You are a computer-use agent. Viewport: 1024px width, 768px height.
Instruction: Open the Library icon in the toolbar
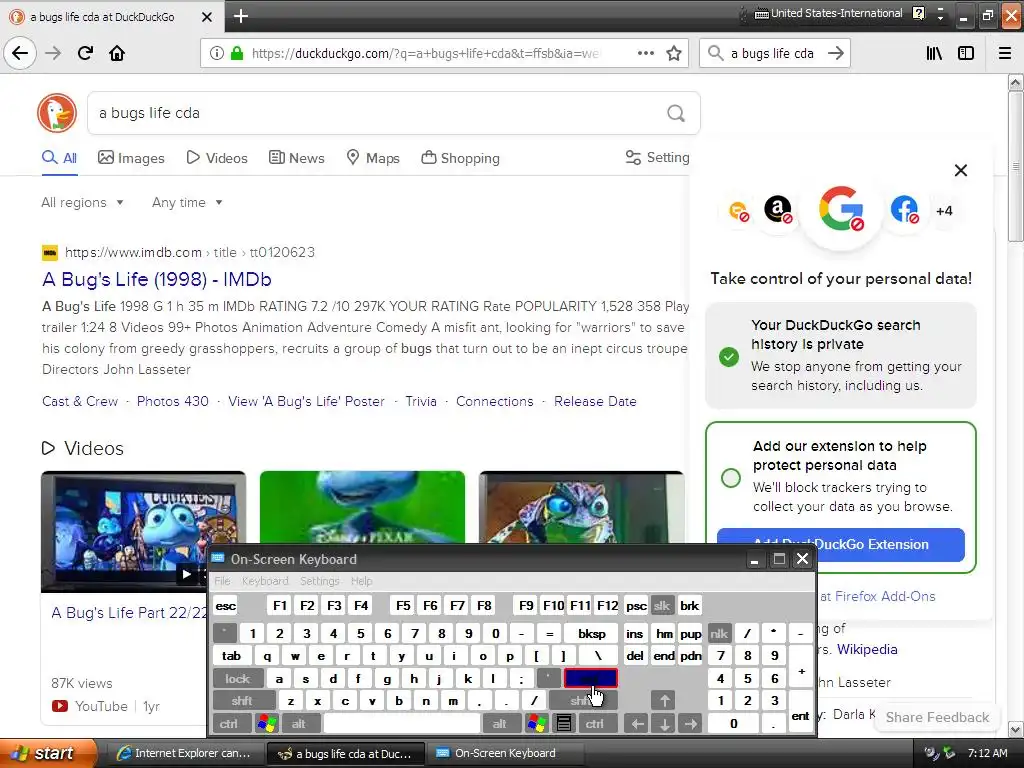click(x=934, y=53)
